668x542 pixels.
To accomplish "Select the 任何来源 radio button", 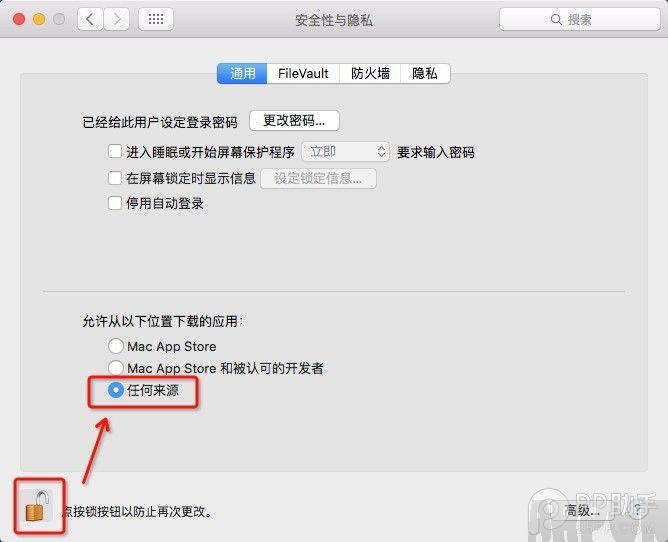I will pos(116,390).
